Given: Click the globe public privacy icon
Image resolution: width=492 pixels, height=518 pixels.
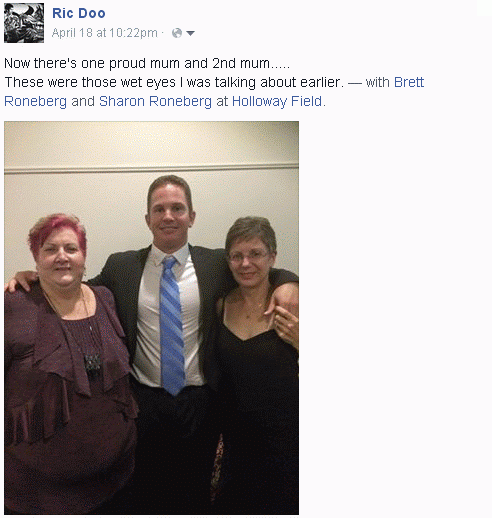Looking at the screenshot, I should click(x=177, y=33).
